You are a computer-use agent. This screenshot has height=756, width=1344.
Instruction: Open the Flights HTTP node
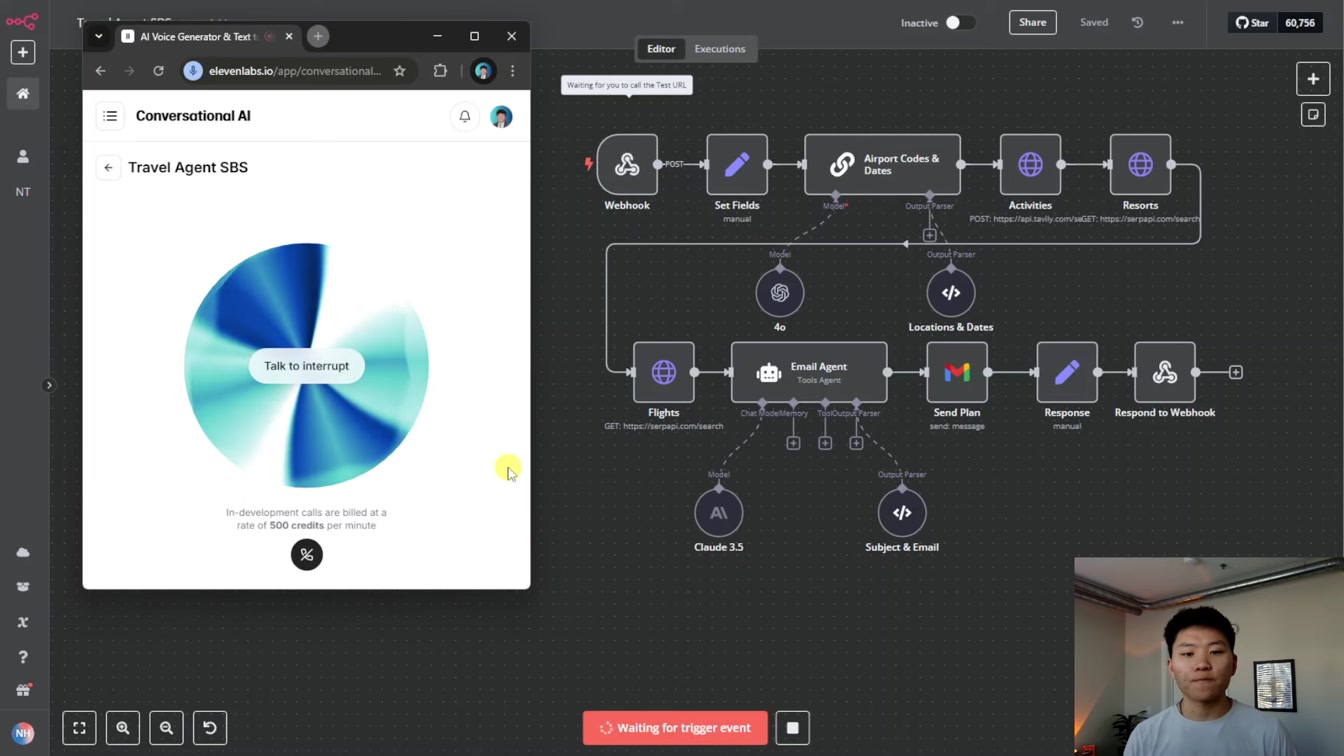(x=664, y=372)
